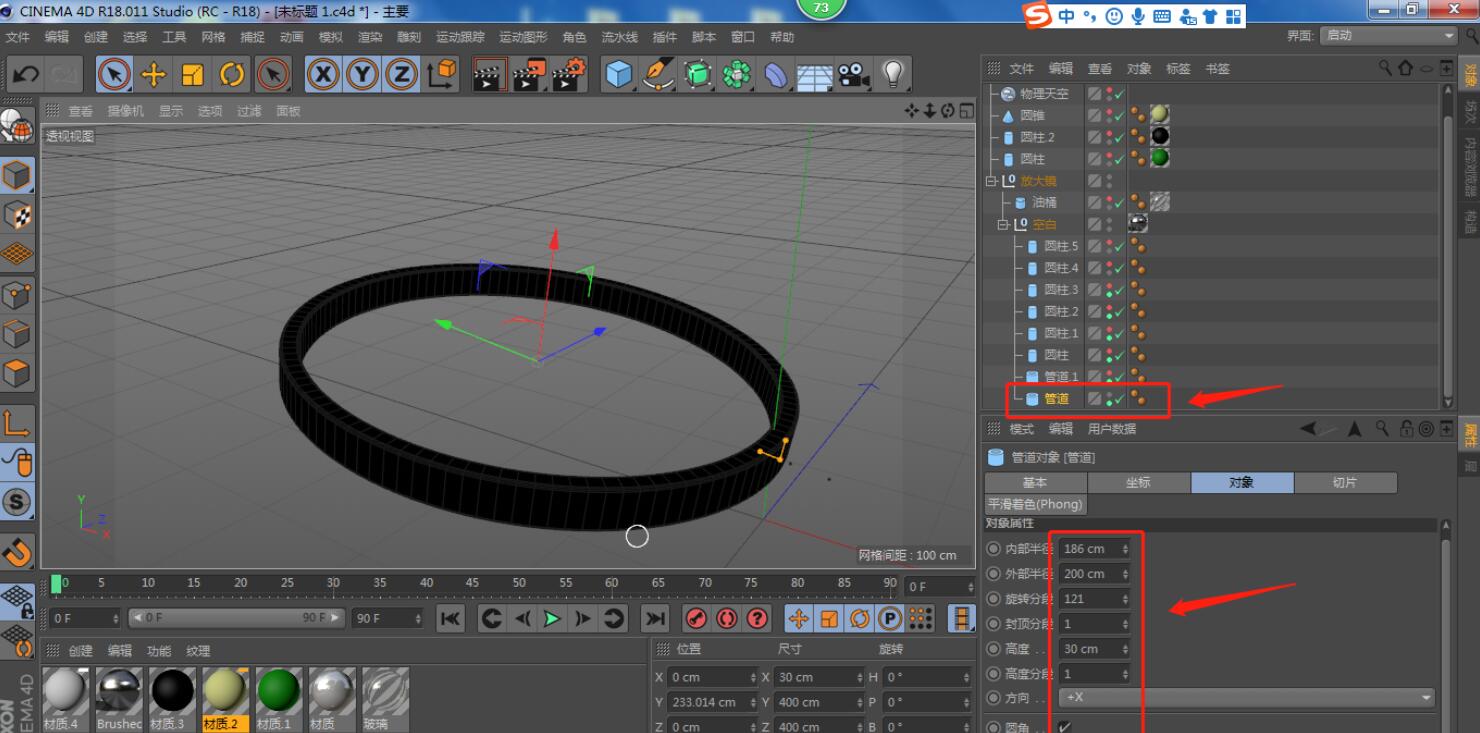The height and width of the screenshot is (733, 1480).
Task: Toggle the 圆角 checkbox
Action: pyautogui.click(x=1065, y=727)
